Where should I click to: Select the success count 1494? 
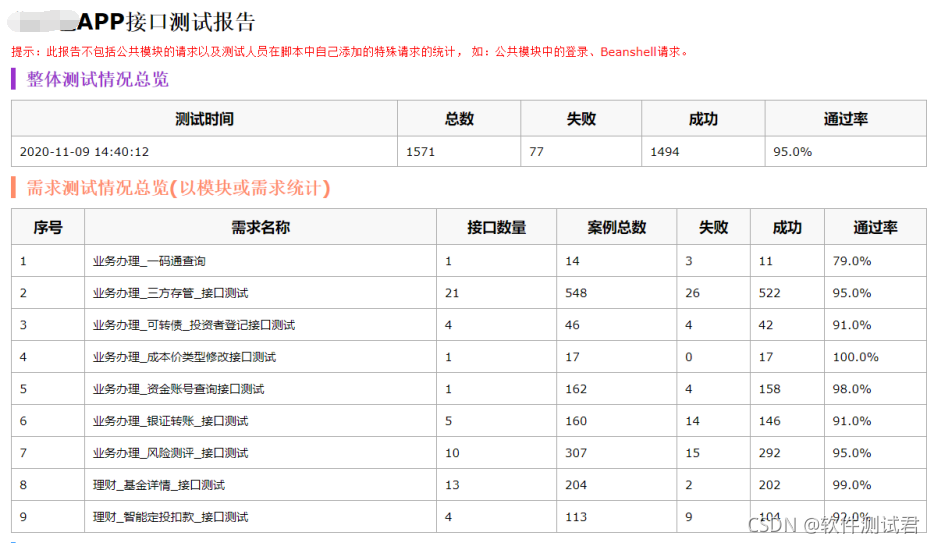pyautogui.click(x=665, y=152)
